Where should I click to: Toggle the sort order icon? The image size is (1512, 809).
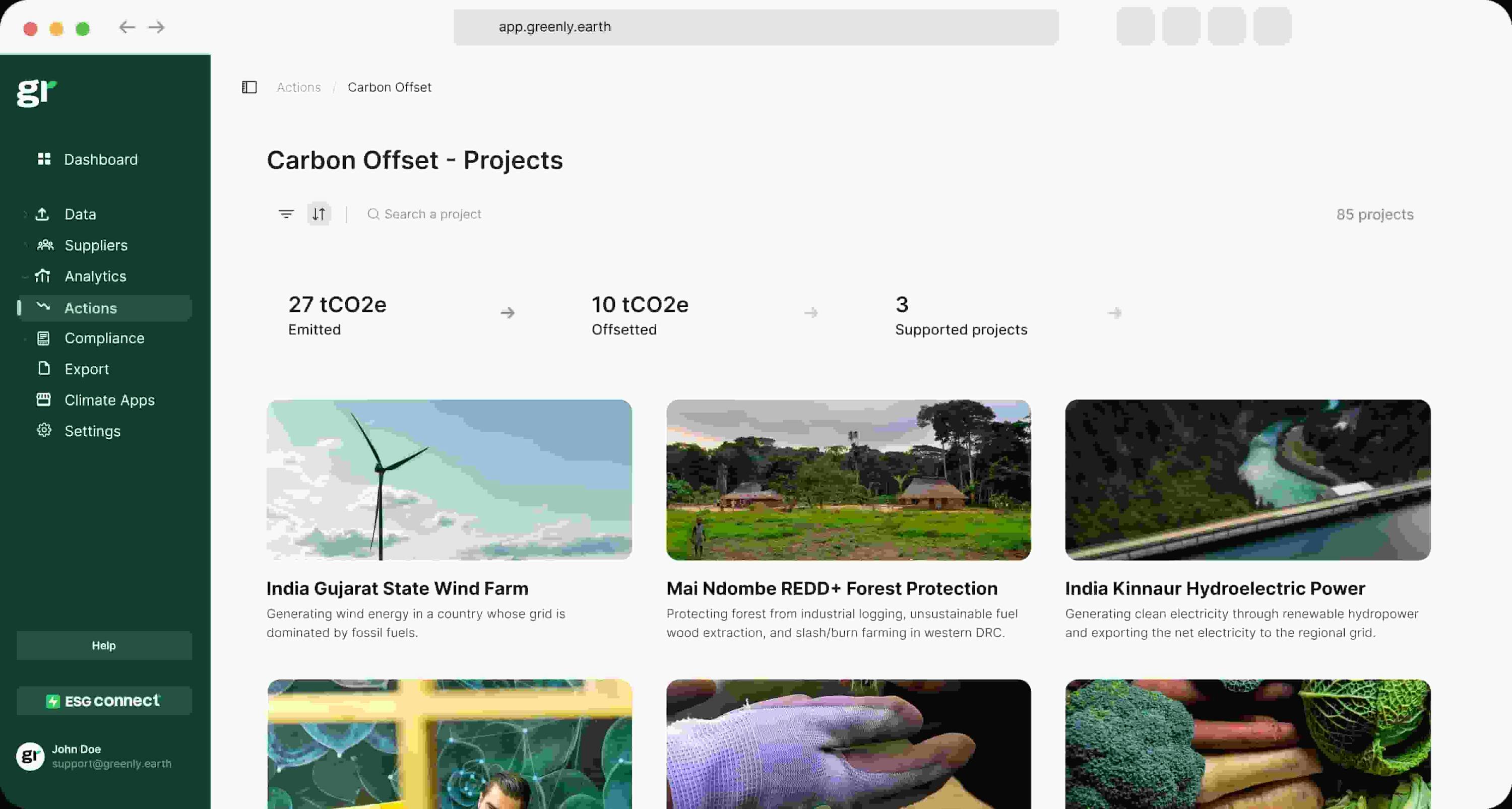click(319, 213)
